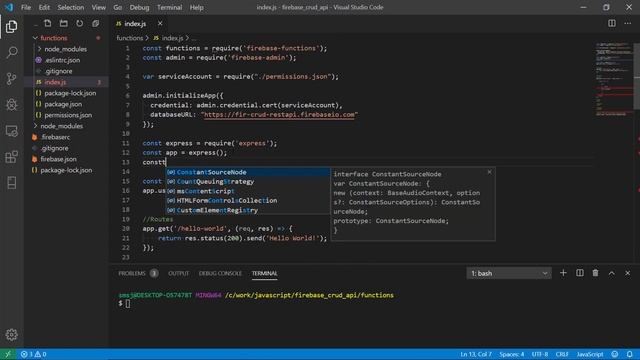Choose CustomElementRegistry suggestion
The width and height of the screenshot is (640, 360).
[x=248, y=210]
